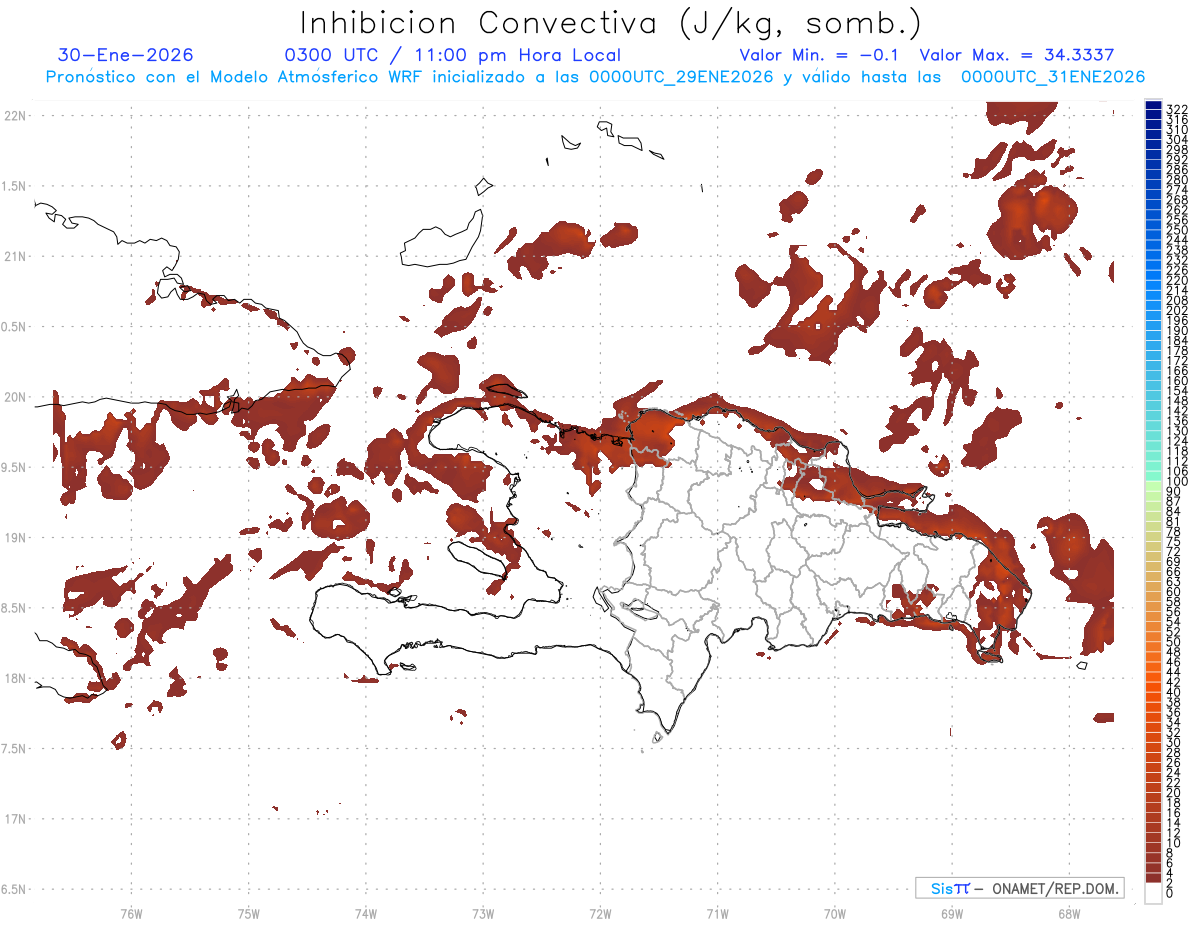Click the ONAMET/REP.DOM. logo box
Image resolution: width=1200 pixels, height=927 pixels.
click(x=1019, y=888)
